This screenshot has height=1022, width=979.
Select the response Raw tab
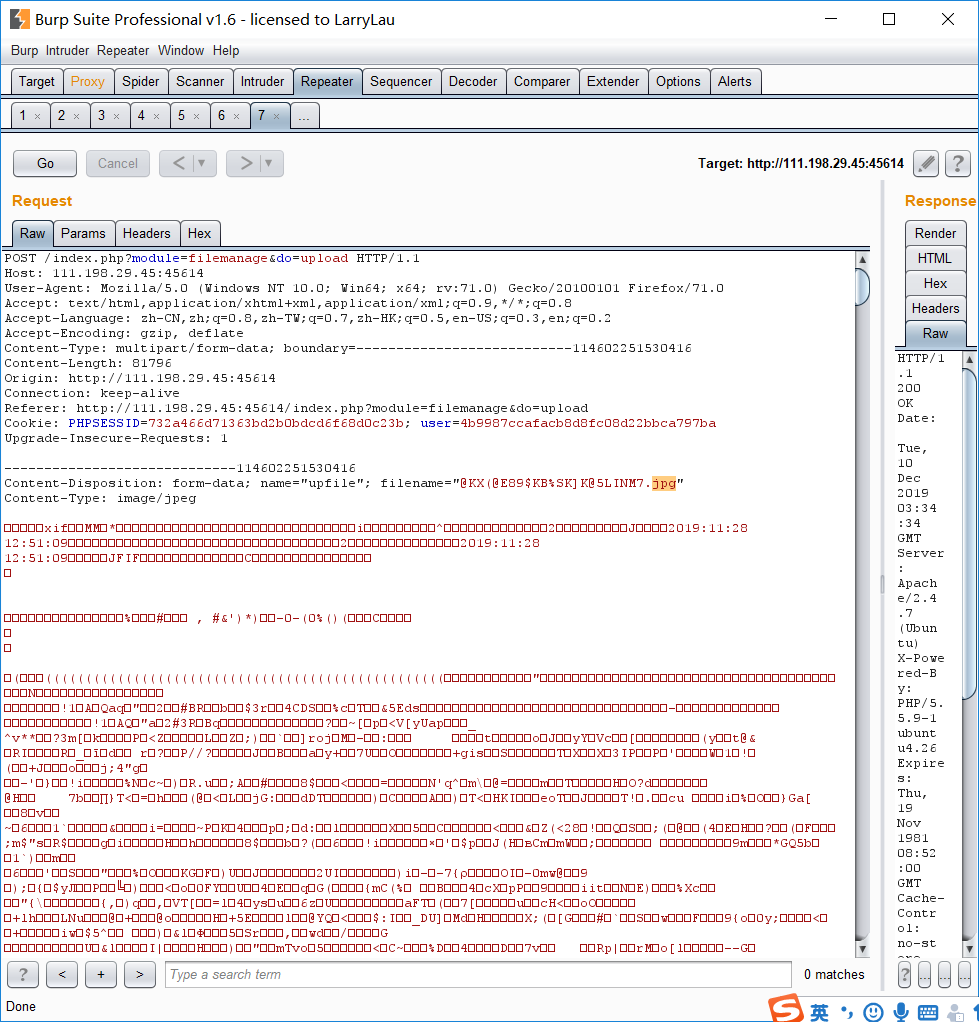click(x=935, y=334)
